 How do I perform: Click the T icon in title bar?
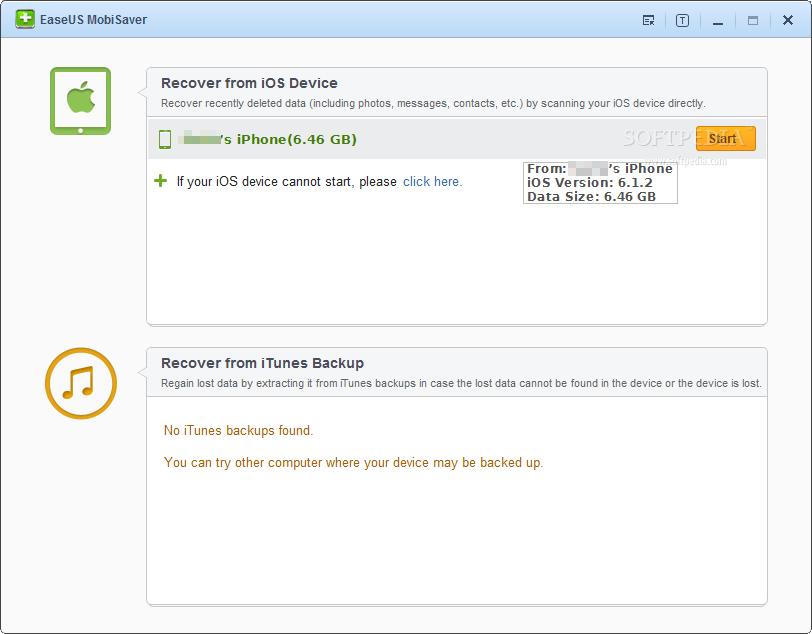683,20
